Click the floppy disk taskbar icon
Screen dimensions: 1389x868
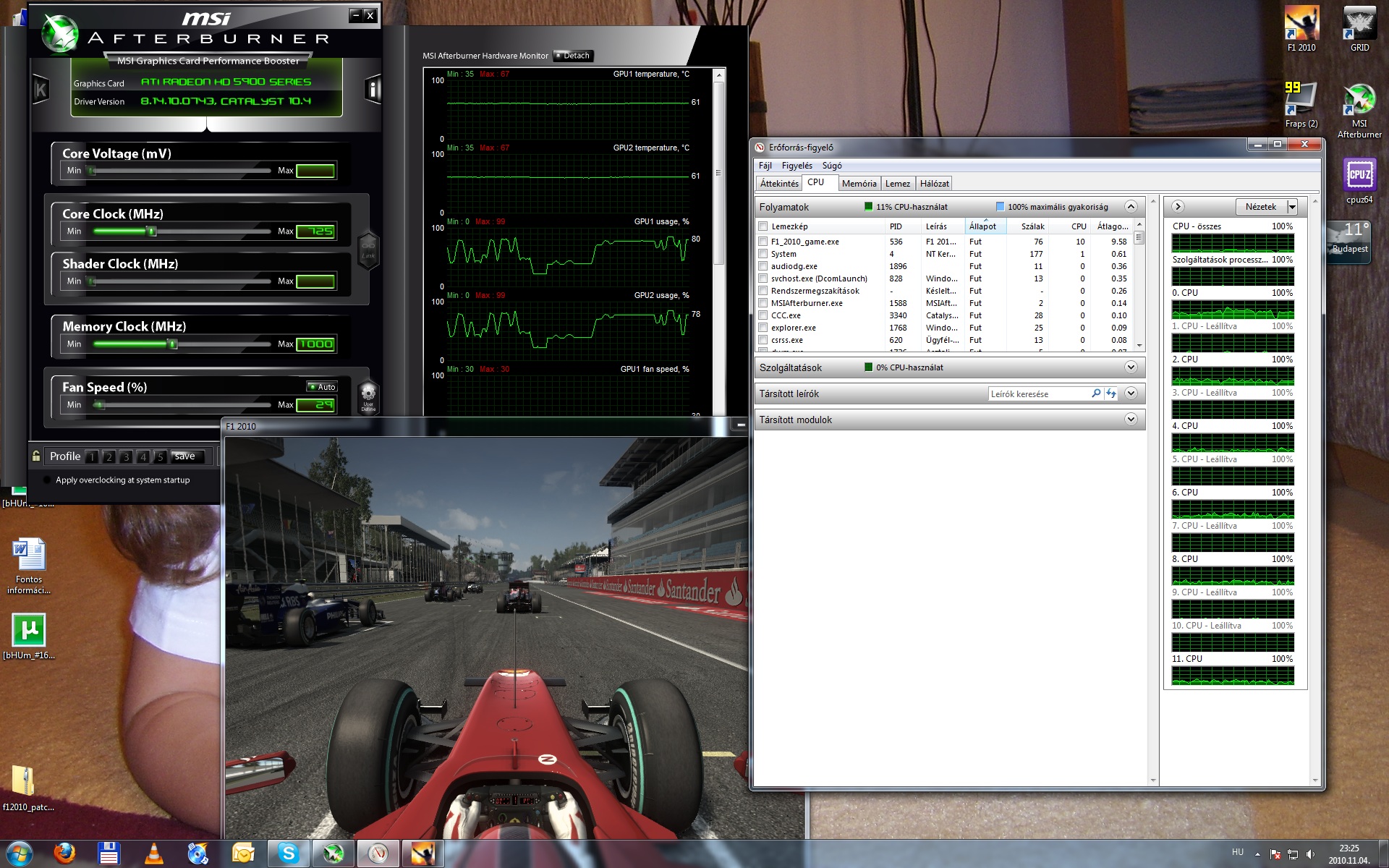tap(109, 854)
